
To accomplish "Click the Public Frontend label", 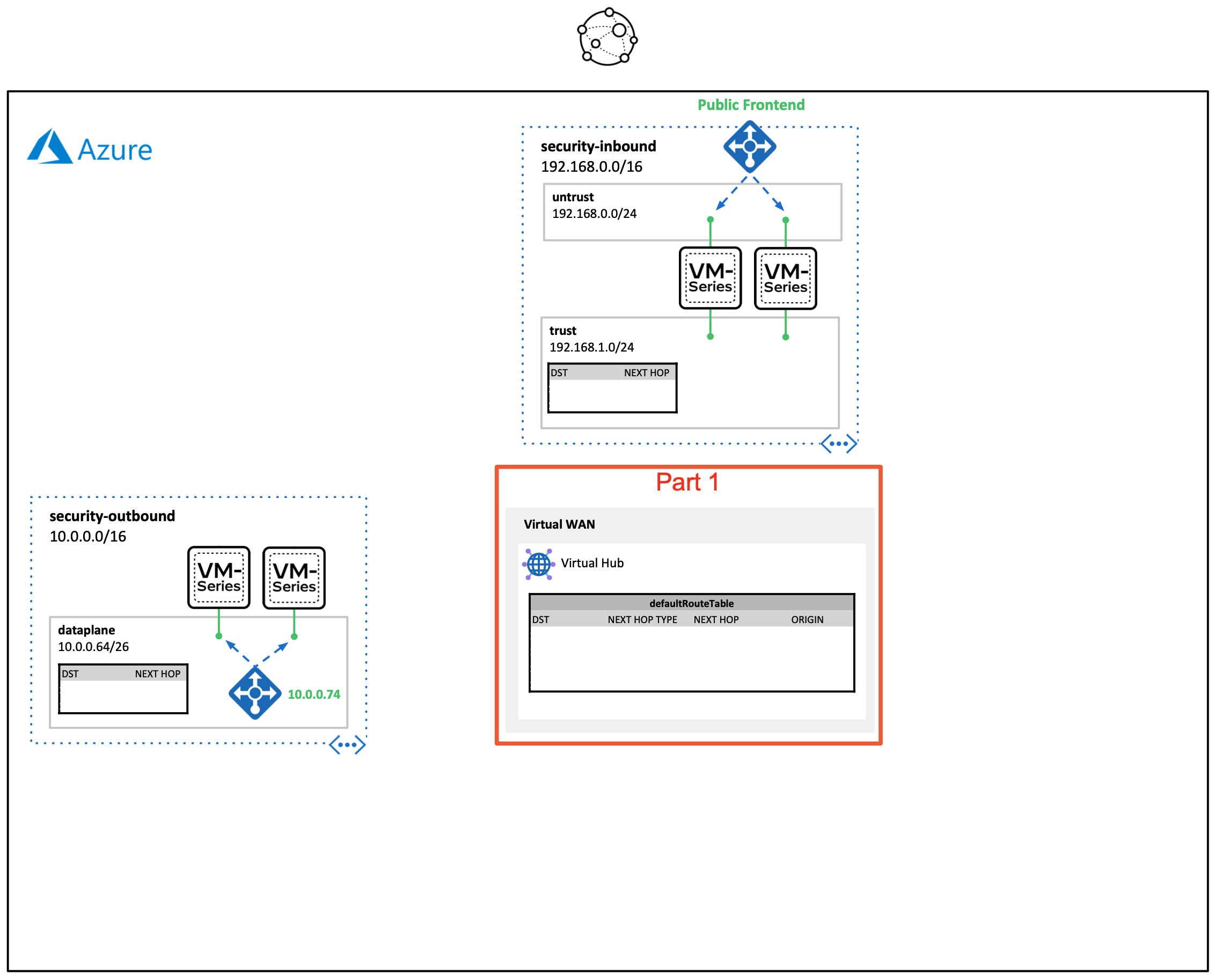I will coord(751,105).
